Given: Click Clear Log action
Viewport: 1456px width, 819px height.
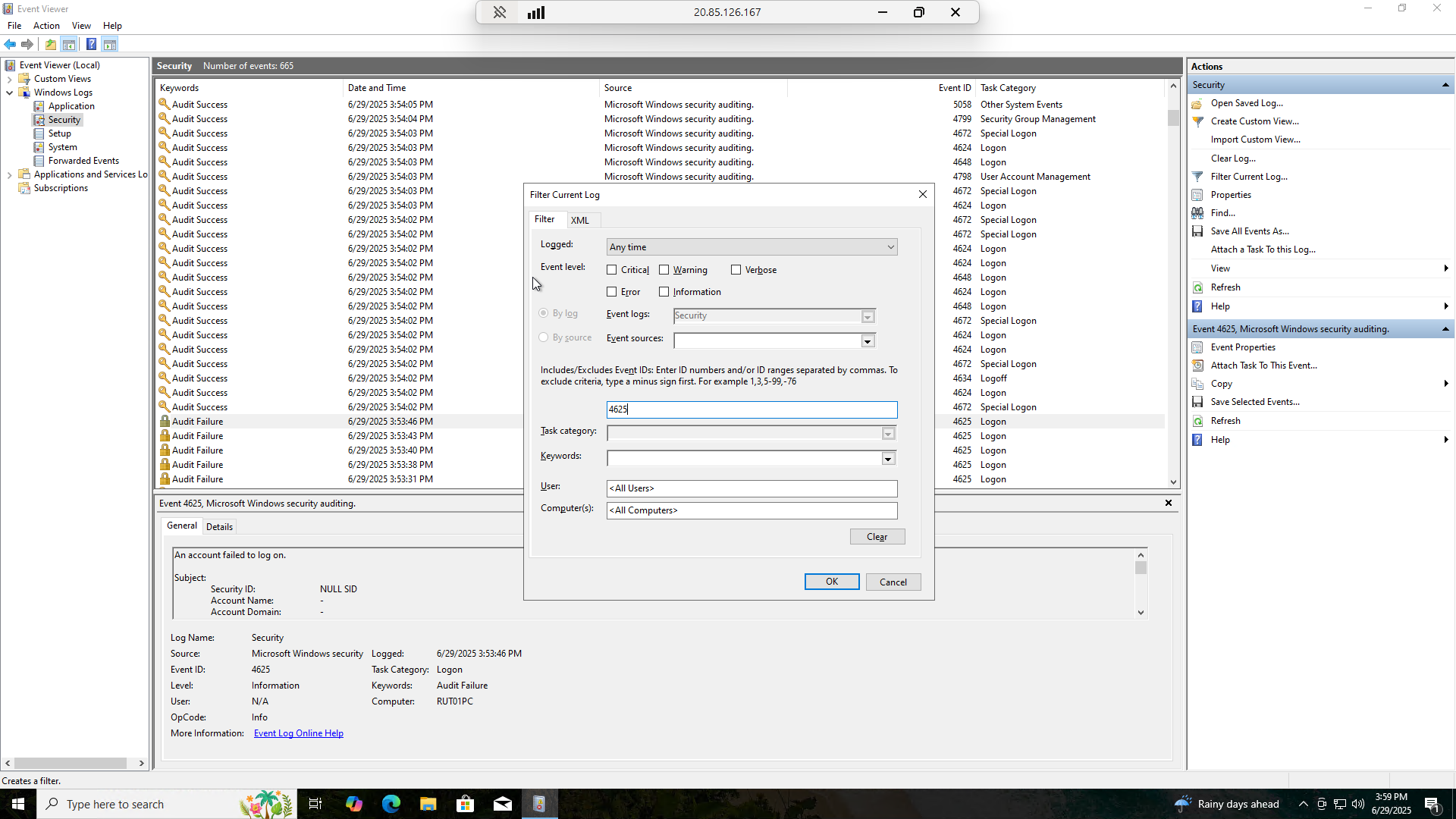Looking at the screenshot, I should point(1233,158).
